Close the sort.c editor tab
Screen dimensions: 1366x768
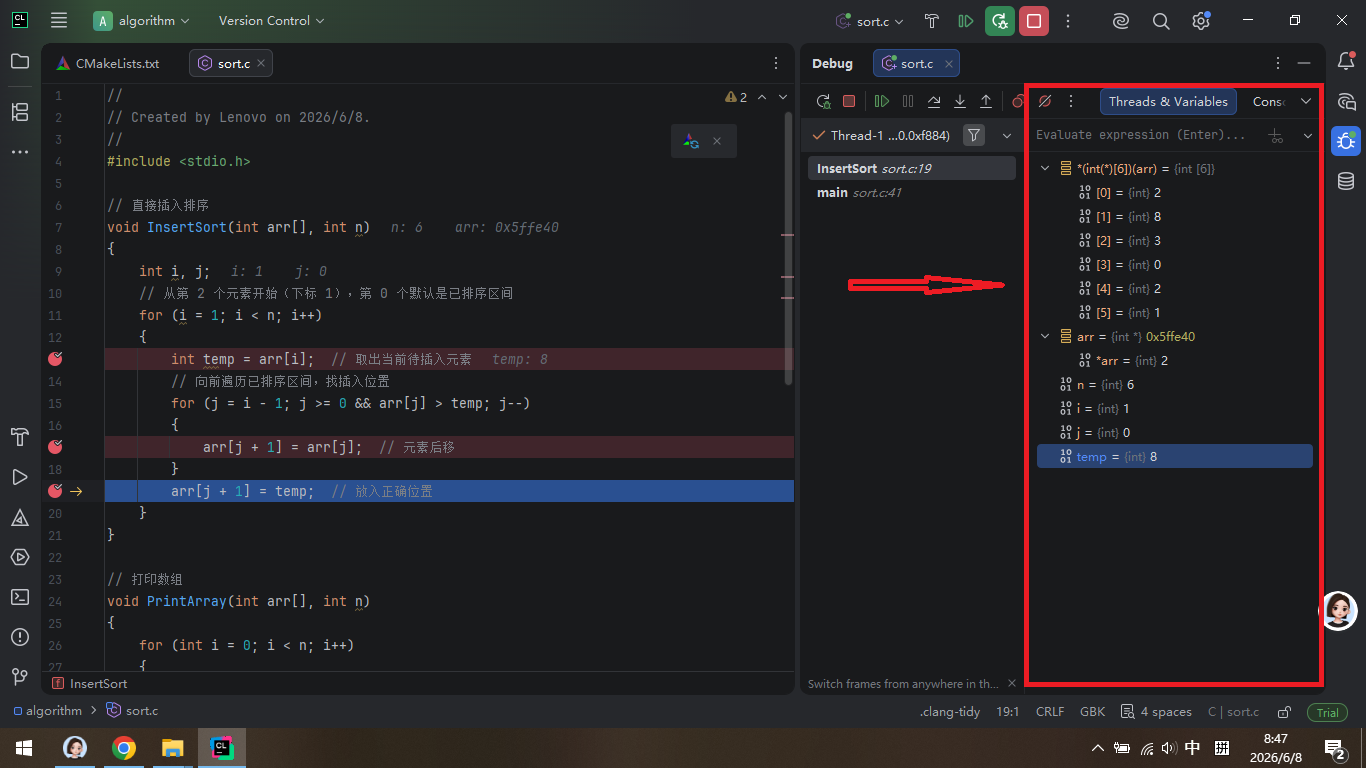point(261,63)
